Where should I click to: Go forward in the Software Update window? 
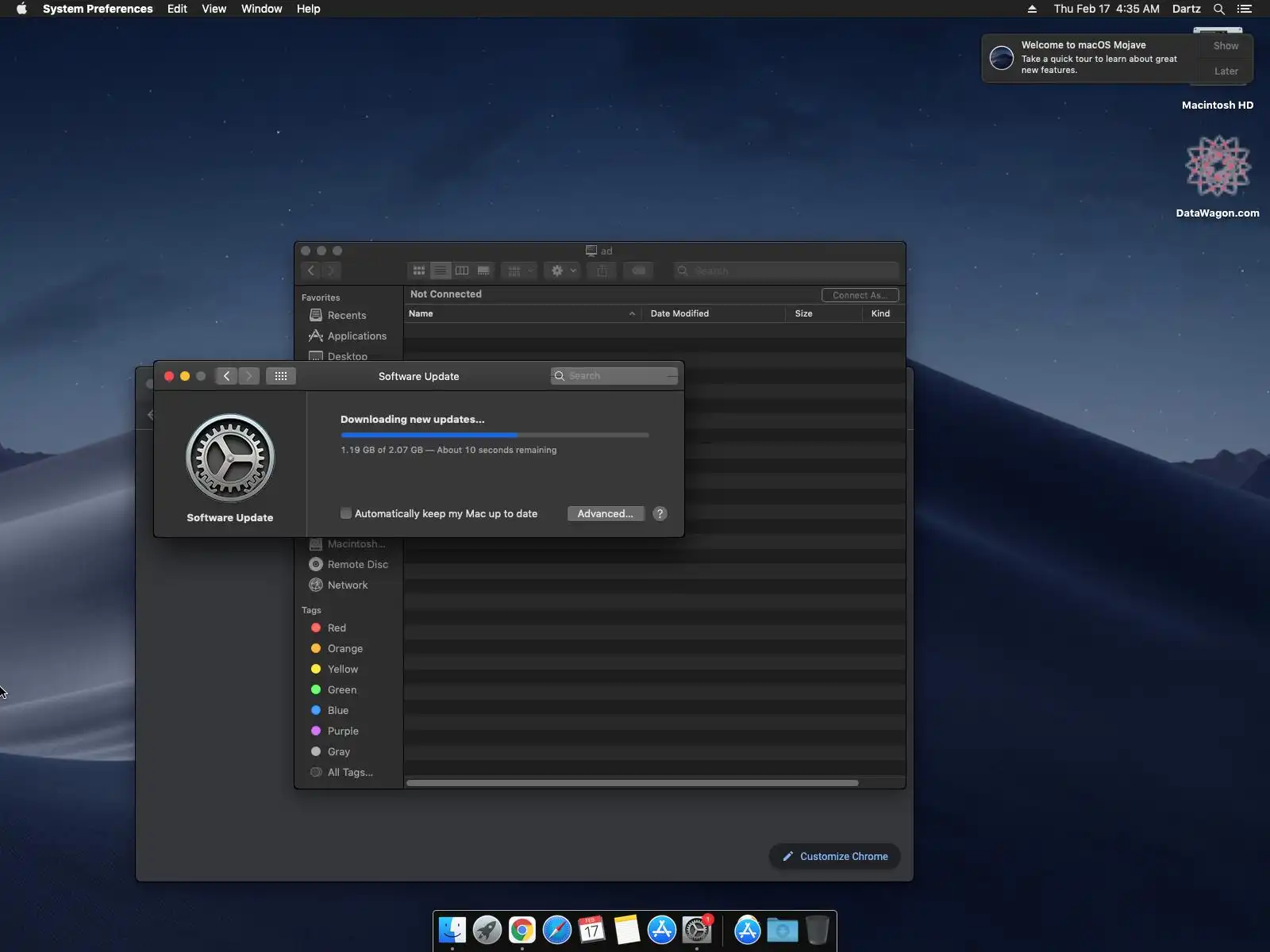pos(248,376)
